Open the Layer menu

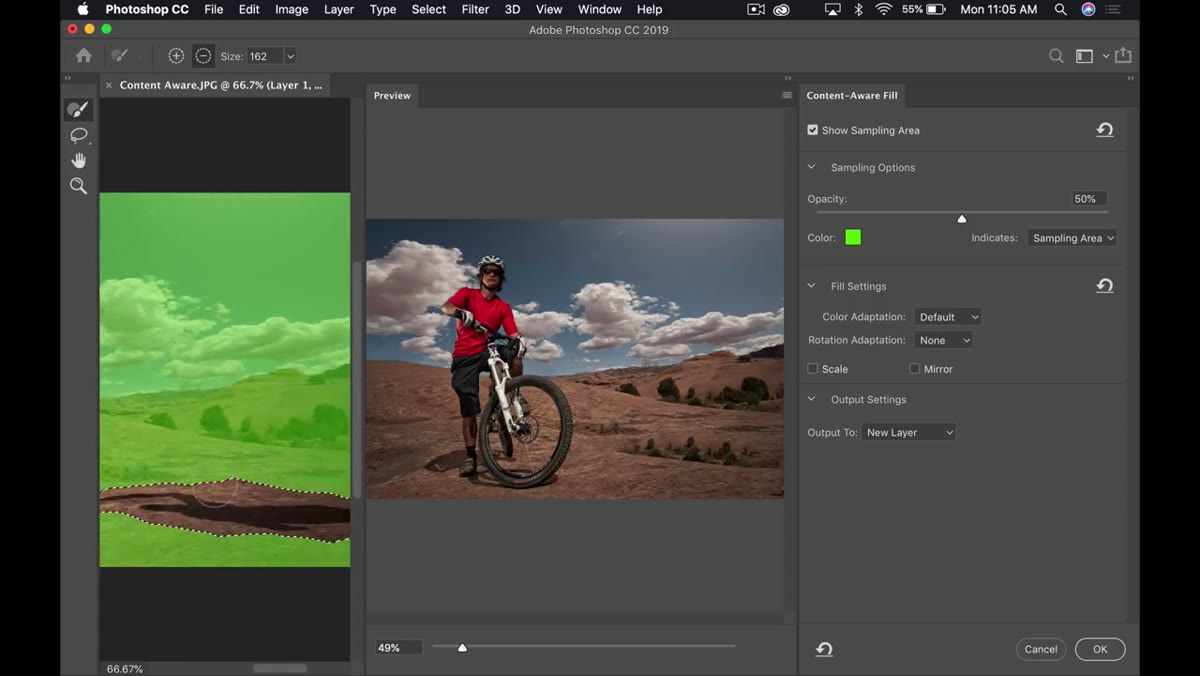tap(339, 9)
